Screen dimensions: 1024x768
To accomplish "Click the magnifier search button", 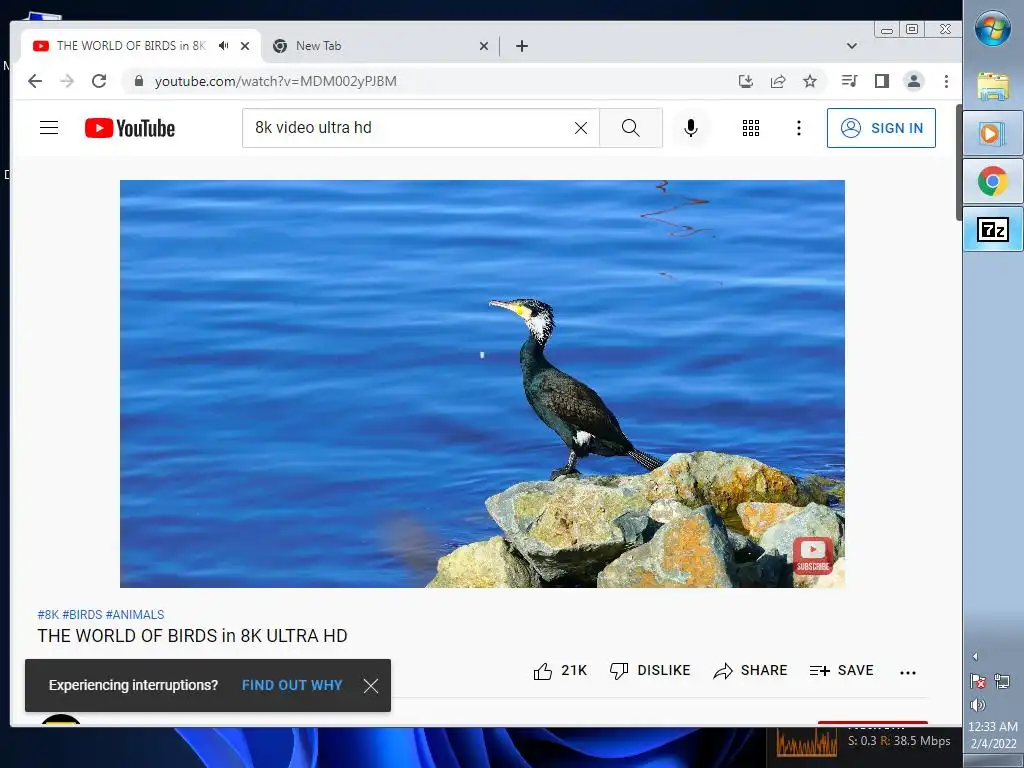I will point(631,128).
